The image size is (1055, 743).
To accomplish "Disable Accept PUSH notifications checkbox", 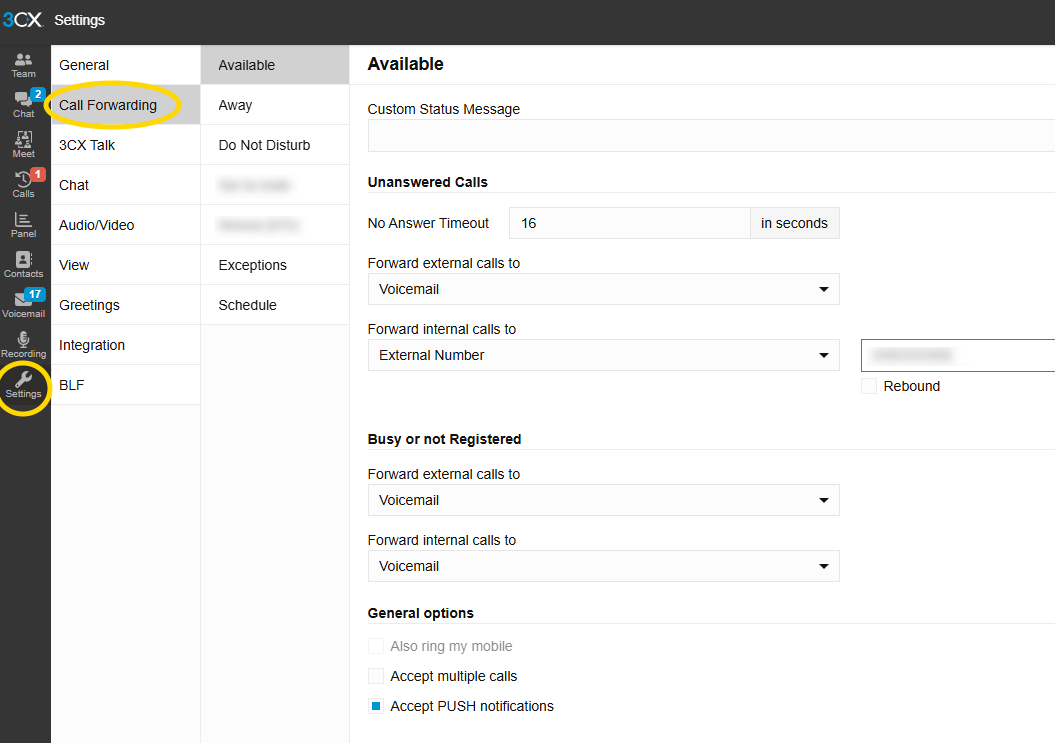I will coord(376,706).
